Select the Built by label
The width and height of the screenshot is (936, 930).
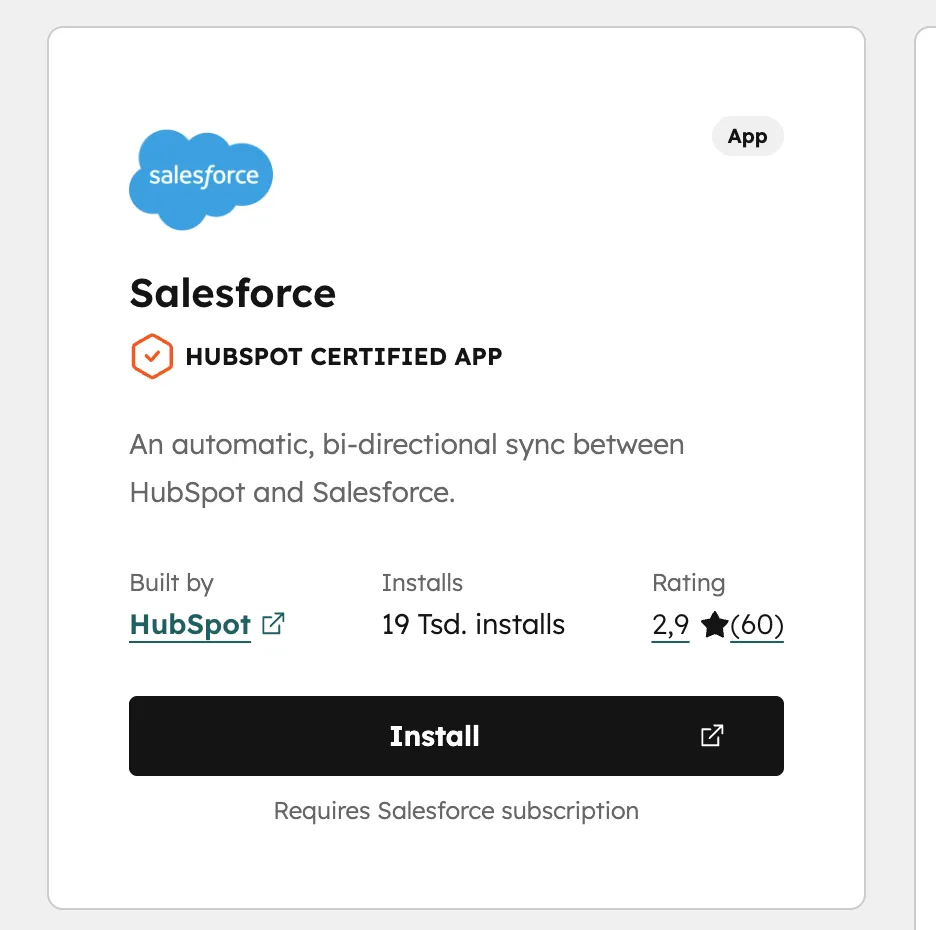(x=171, y=582)
